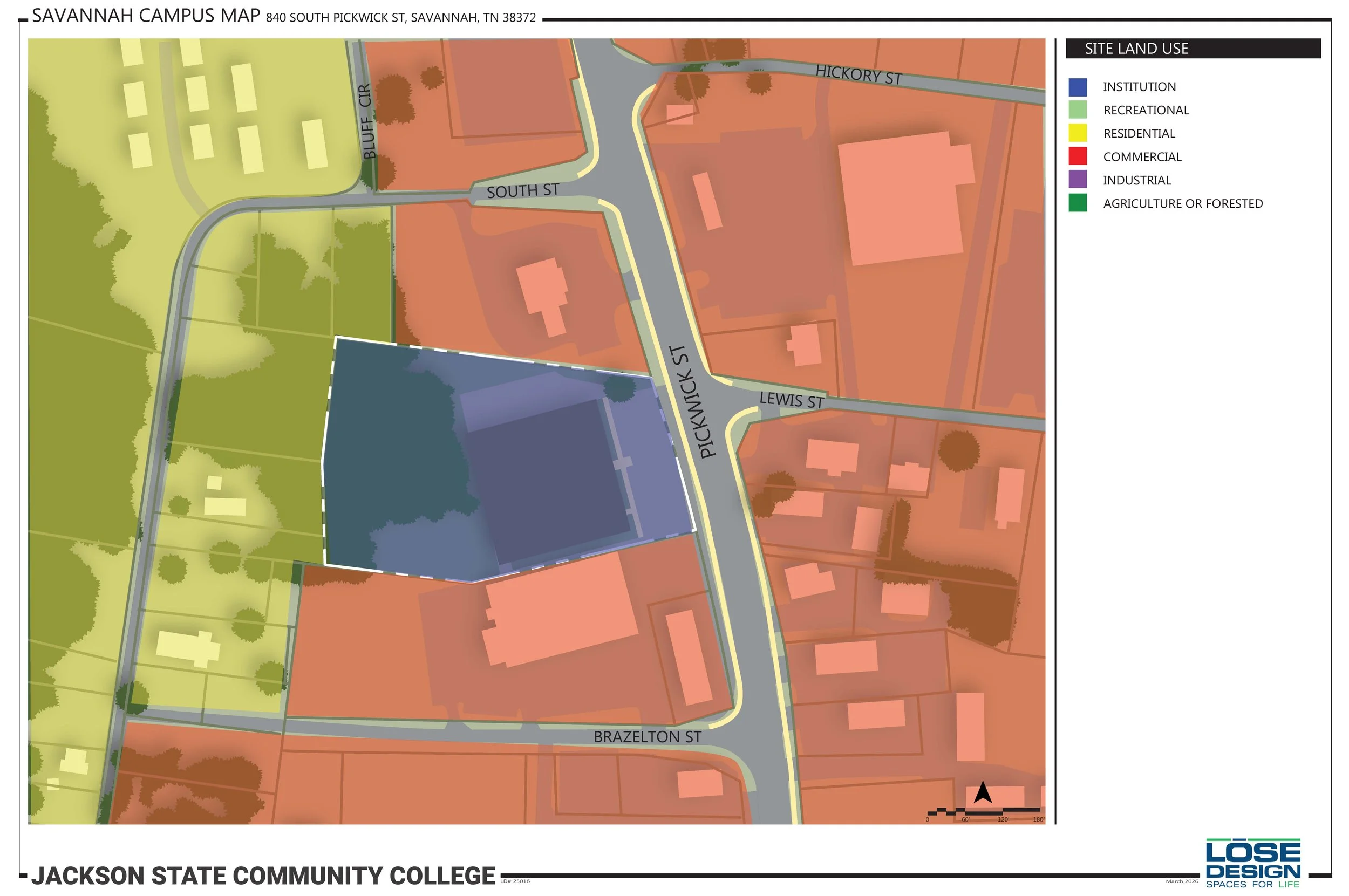Click the INSTITUTION legend label
Image resolution: width=1349 pixels, height=896 pixels.
[1139, 87]
